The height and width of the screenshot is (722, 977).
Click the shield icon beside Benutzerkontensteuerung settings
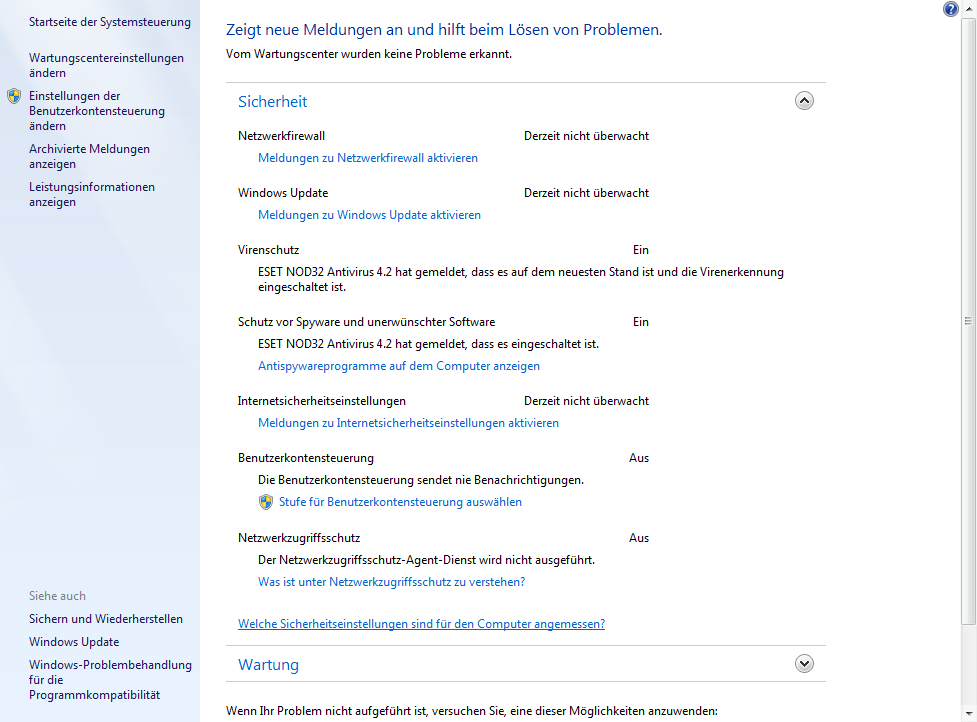point(14,97)
